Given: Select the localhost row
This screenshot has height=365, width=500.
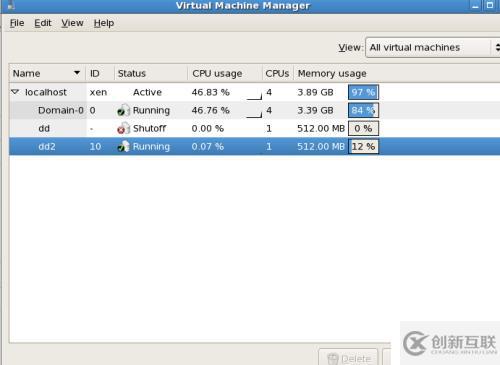Looking at the screenshot, I should 254,92.
